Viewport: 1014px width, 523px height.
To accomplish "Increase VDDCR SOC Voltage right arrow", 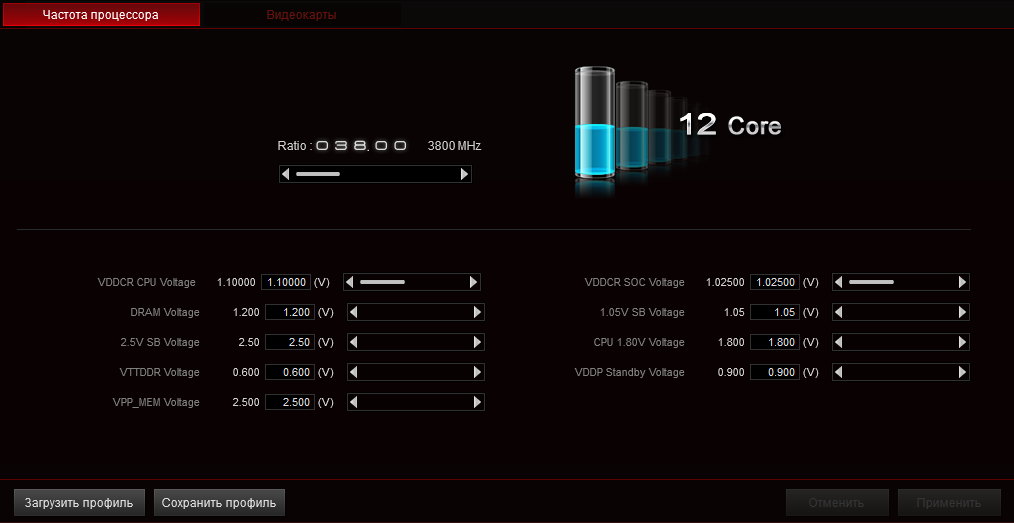I will click(x=962, y=282).
